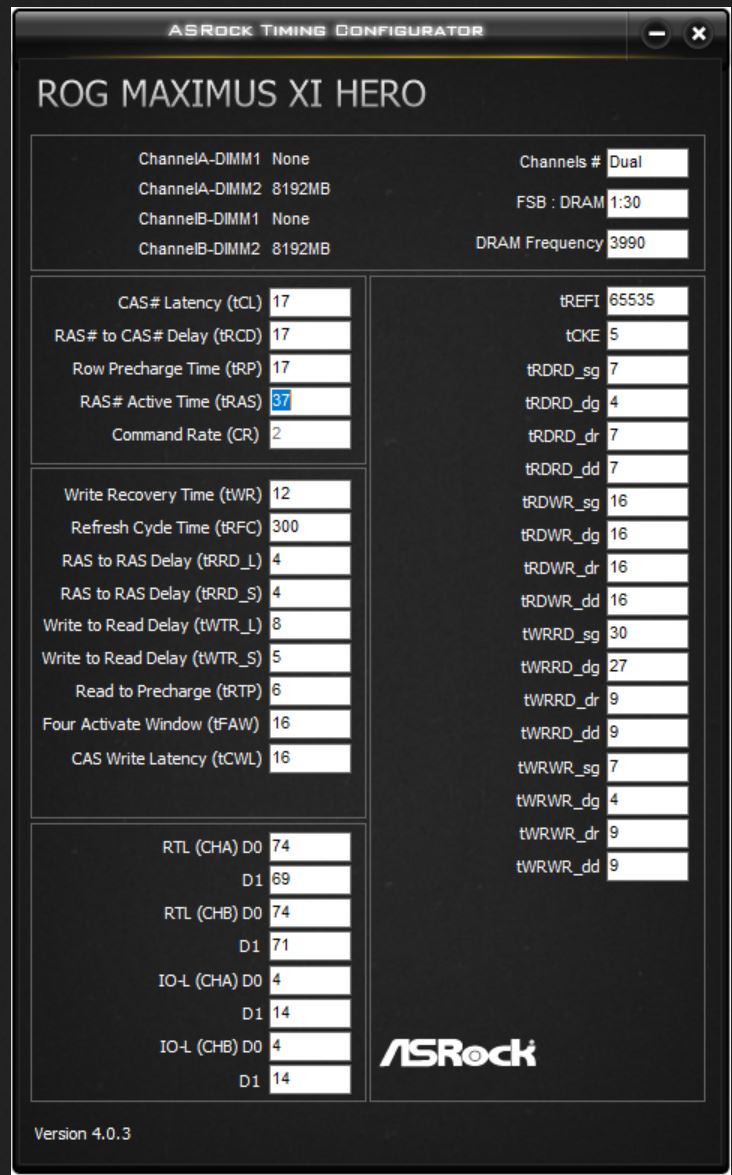Close the Timing Configurator window
Image resolution: width=732 pixels, height=1175 pixels.
click(698, 34)
